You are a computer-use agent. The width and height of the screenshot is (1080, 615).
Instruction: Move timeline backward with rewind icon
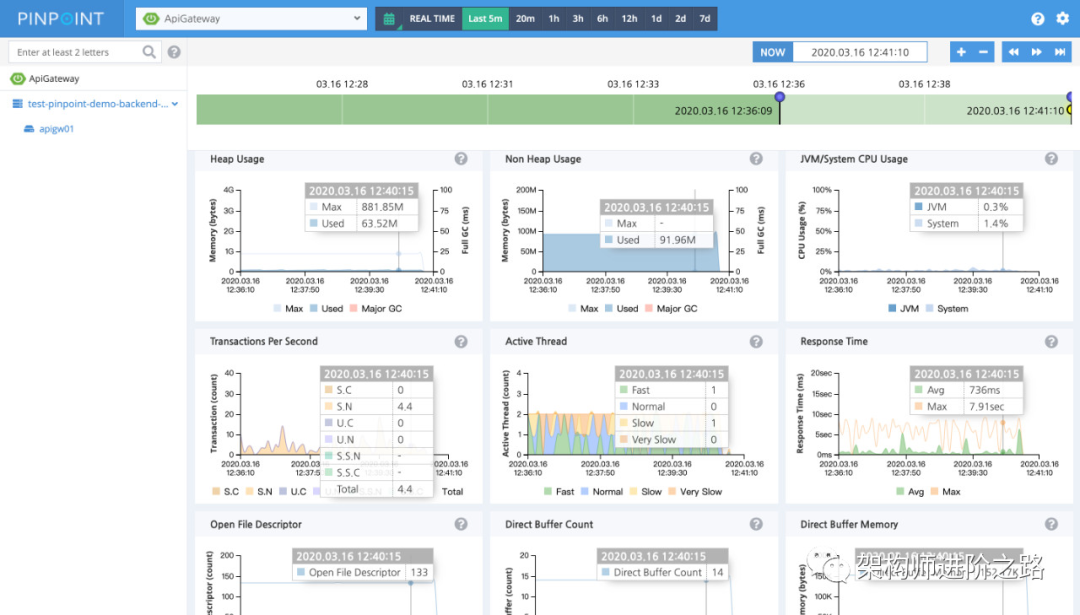1014,52
